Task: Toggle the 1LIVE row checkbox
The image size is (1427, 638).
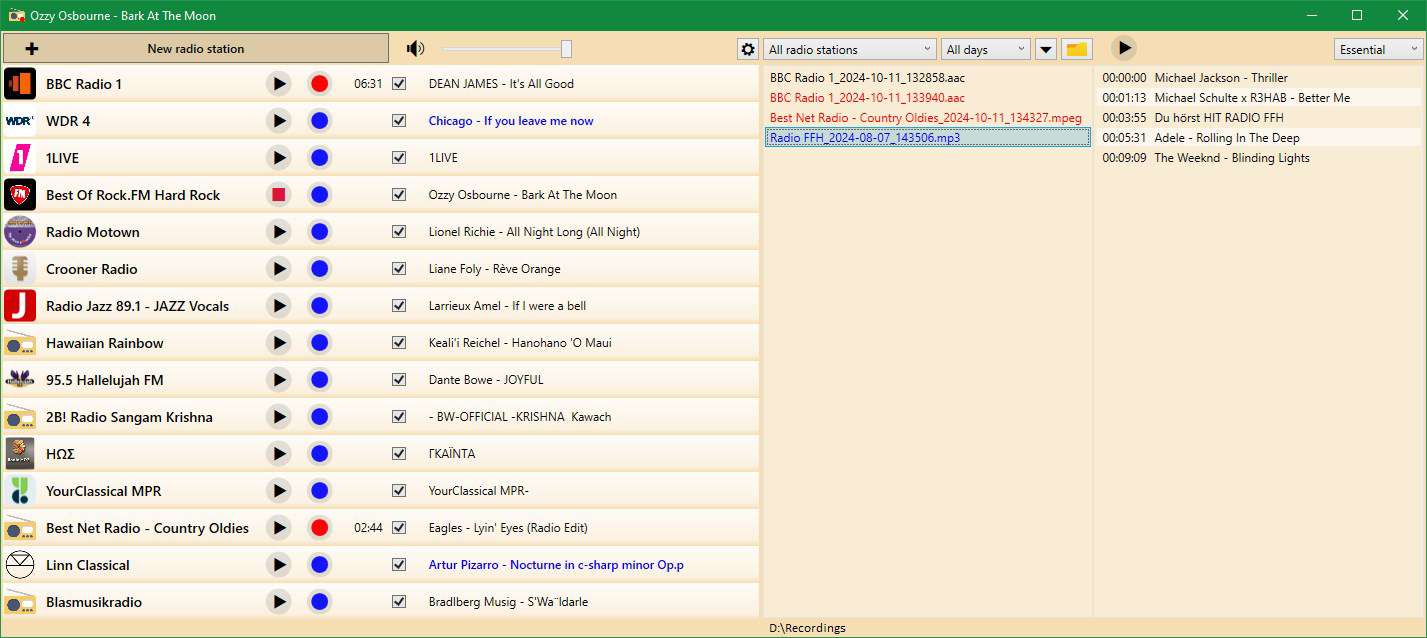Action: [399, 158]
